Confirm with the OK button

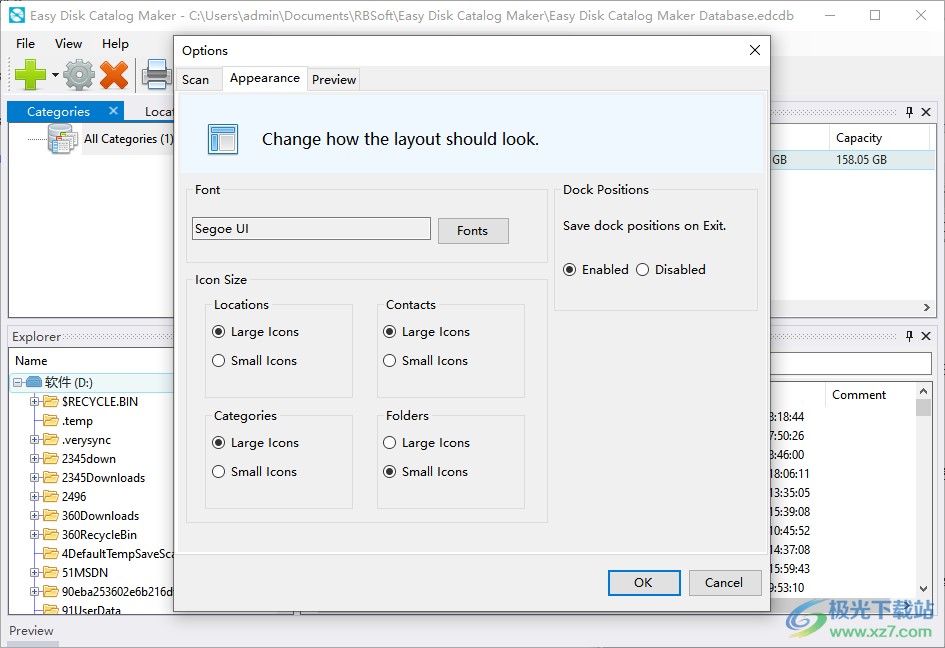click(x=644, y=582)
